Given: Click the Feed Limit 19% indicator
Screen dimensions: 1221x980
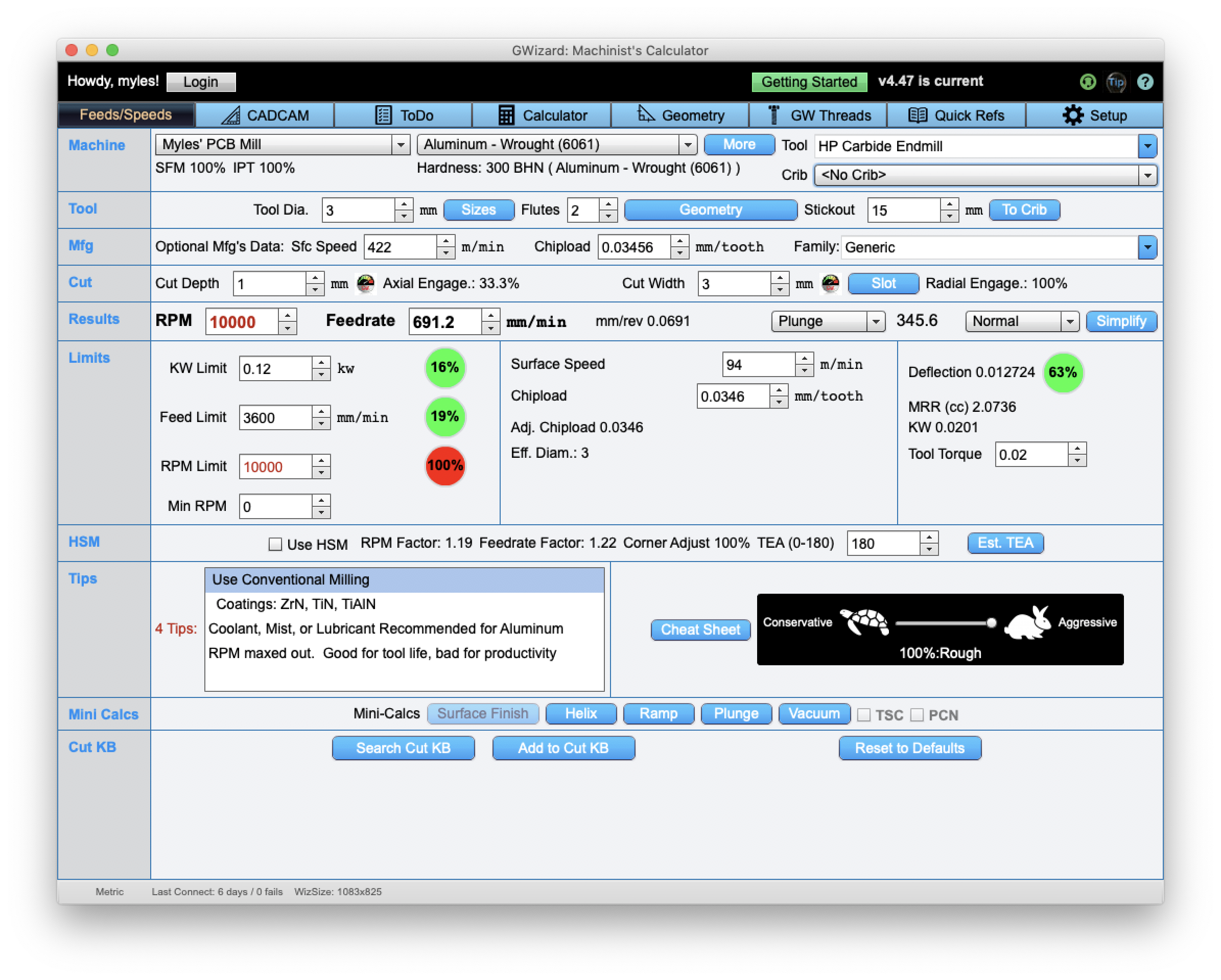Looking at the screenshot, I should click(x=445, y=416).
